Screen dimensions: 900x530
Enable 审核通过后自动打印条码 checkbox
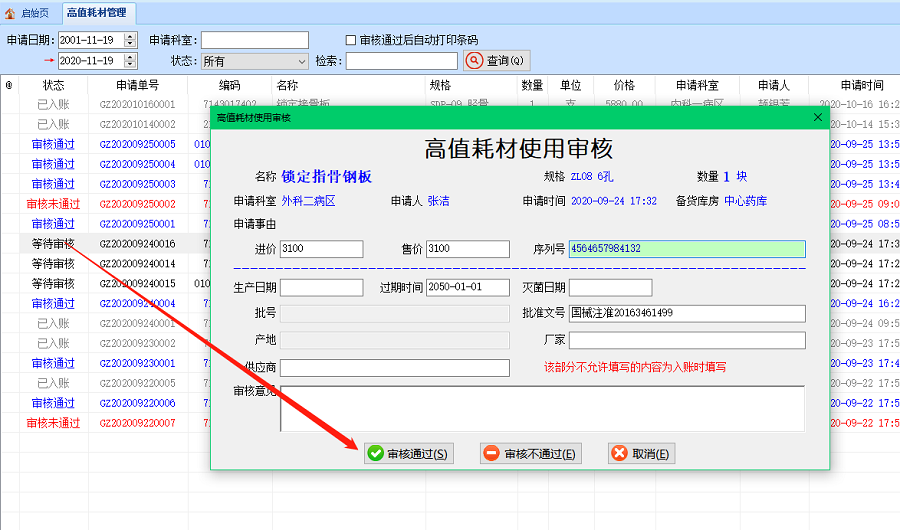click(x=351, y=40)
